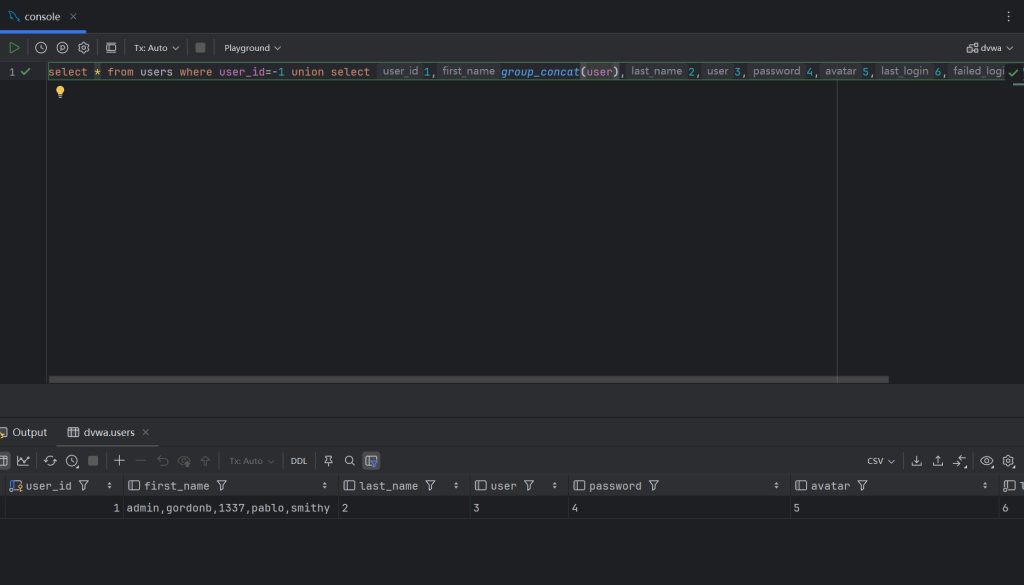Click the compare-with icon beside the import arrow
Image resolution: width=1024 pixels, height=585 pixels.
click(959, 461)
